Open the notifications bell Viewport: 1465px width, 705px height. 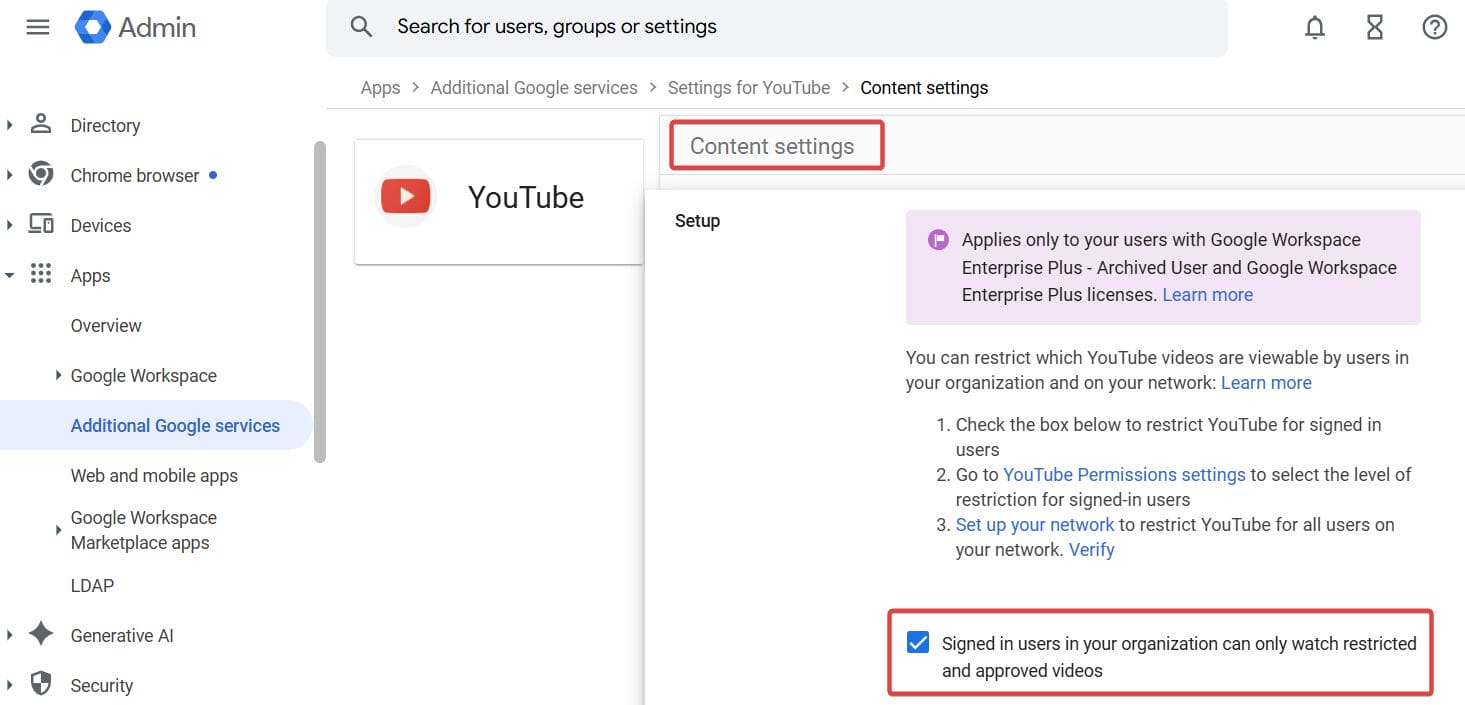click(x=1315, y=28)
